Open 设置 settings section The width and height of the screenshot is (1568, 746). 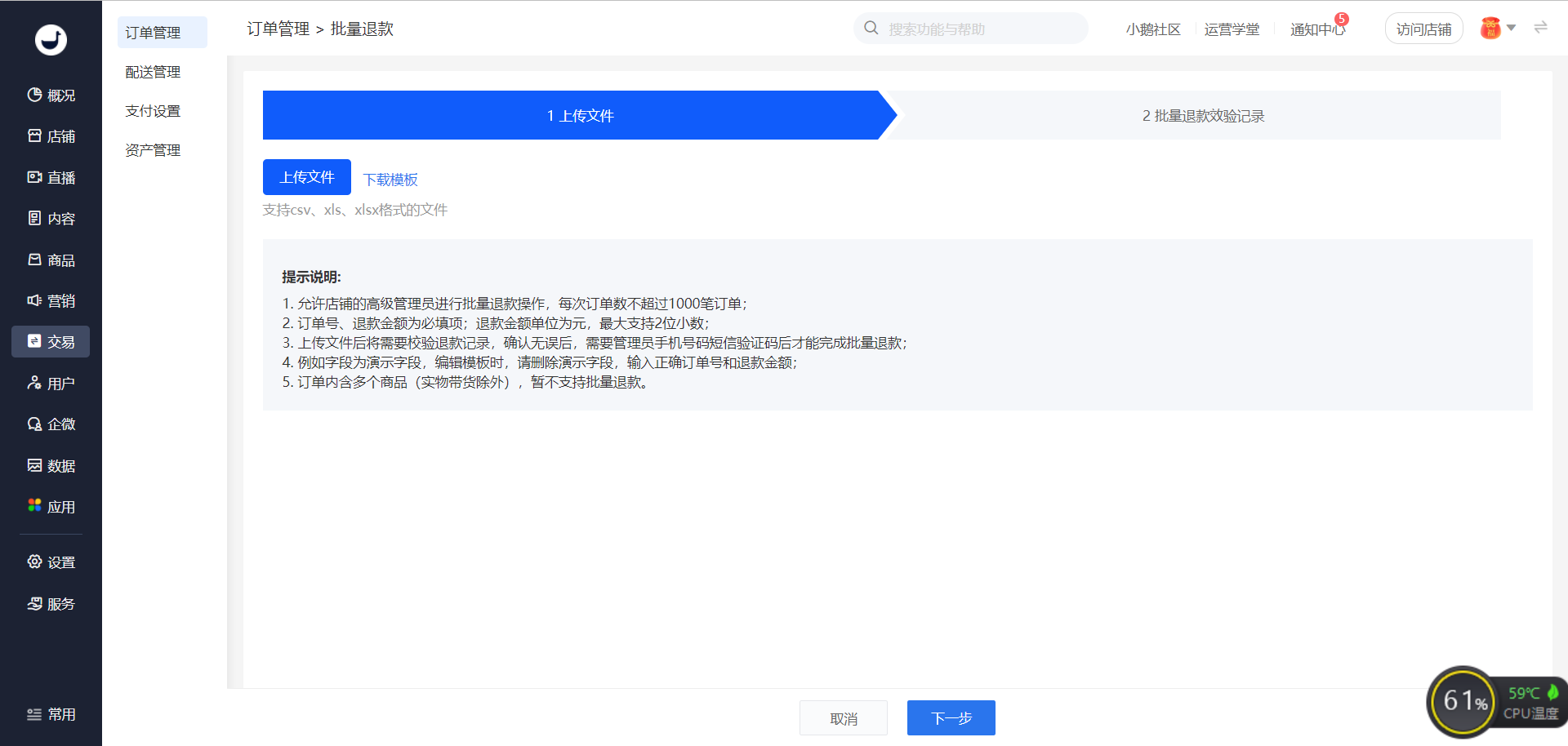[x=51, y=562]
